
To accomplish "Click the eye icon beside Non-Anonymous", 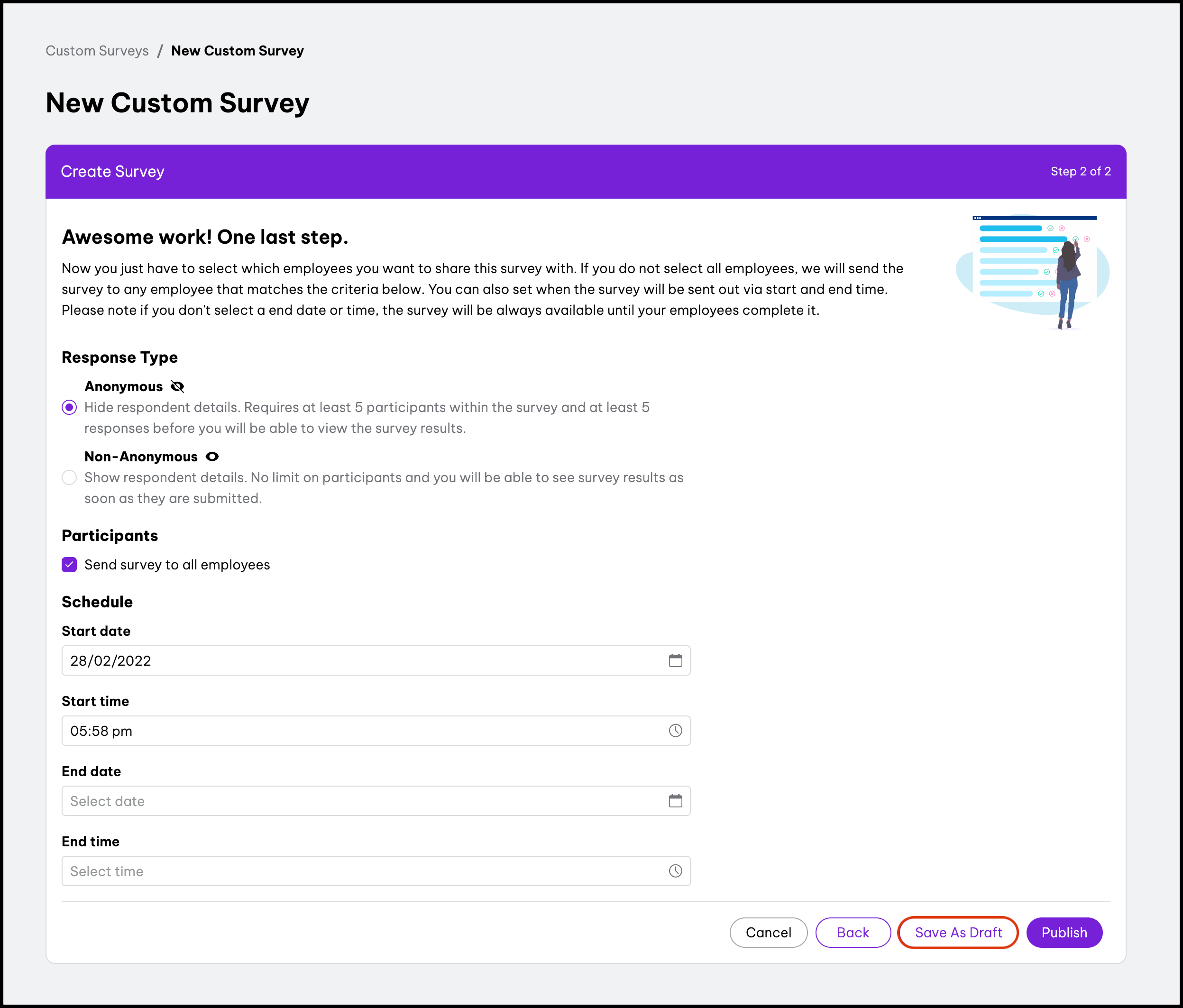I will 212,457.
